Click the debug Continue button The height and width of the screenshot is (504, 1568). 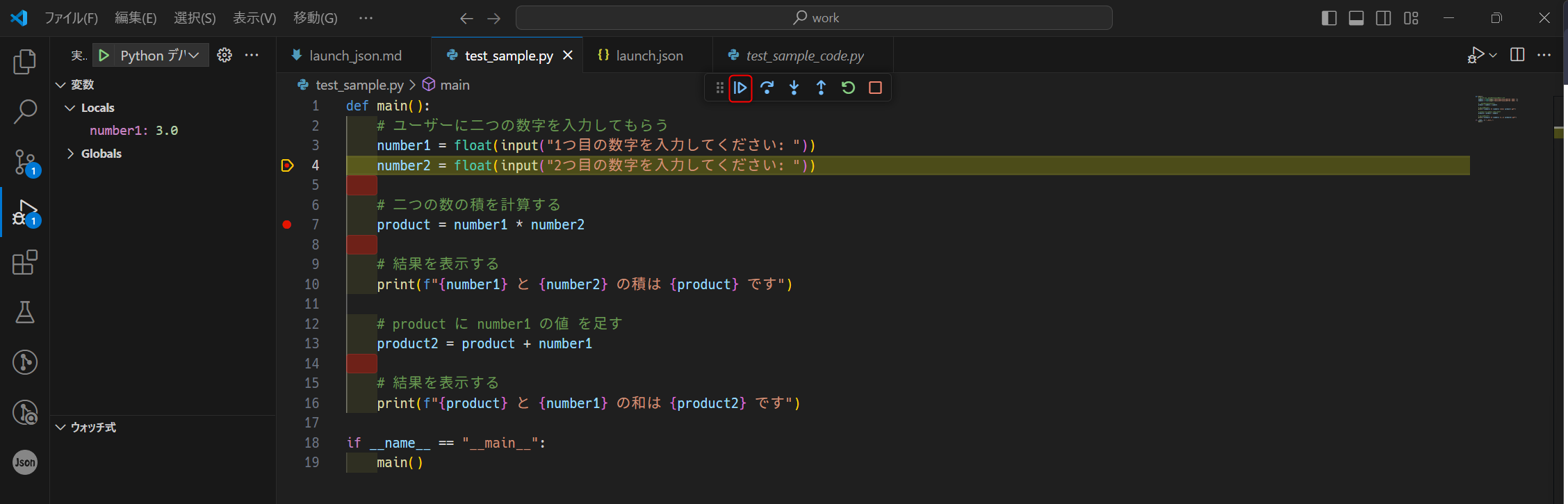coord(740,88)
